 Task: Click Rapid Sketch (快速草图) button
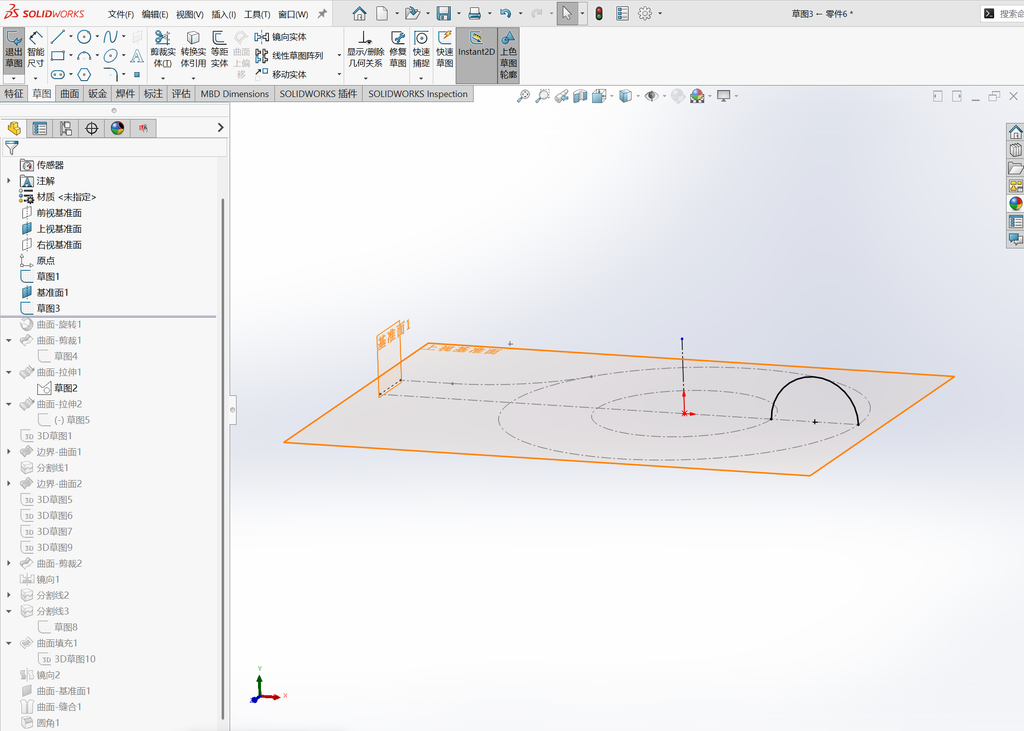445,50
